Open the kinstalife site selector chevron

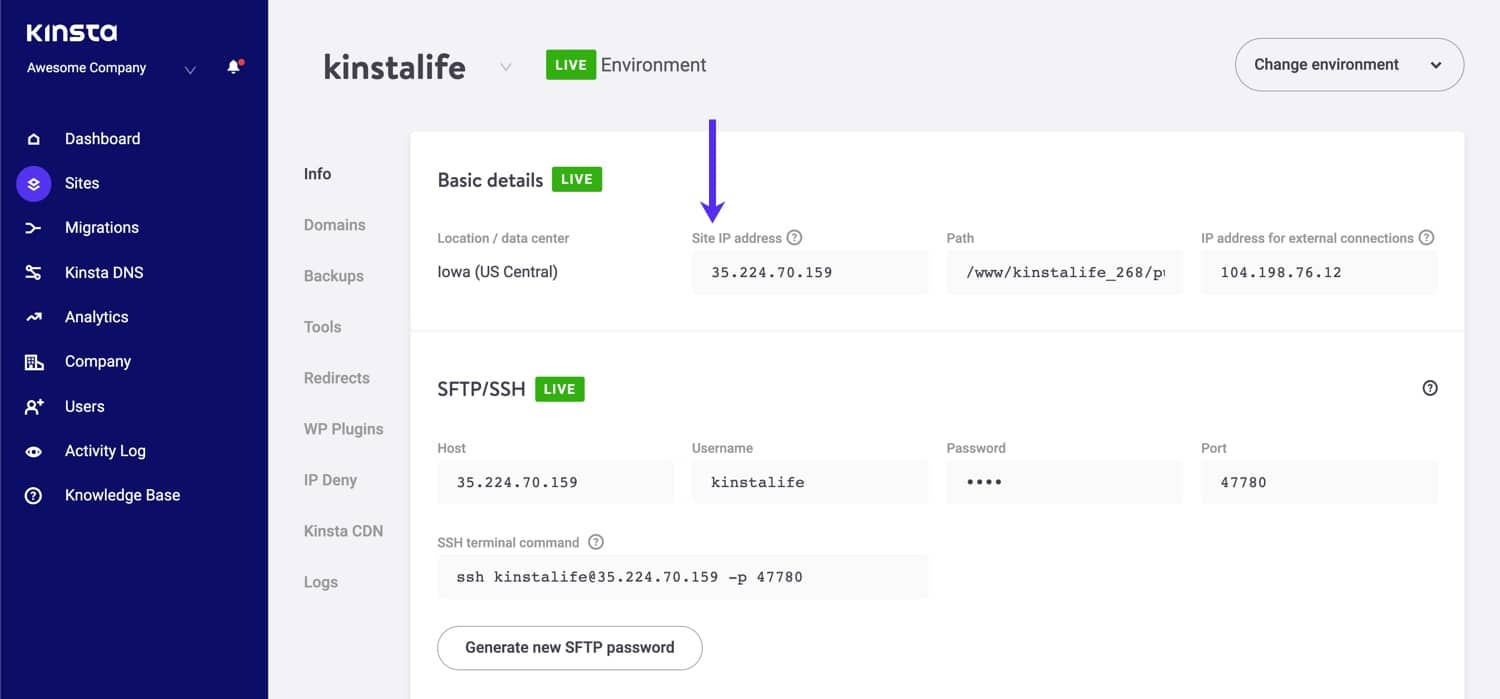[506, 66]
